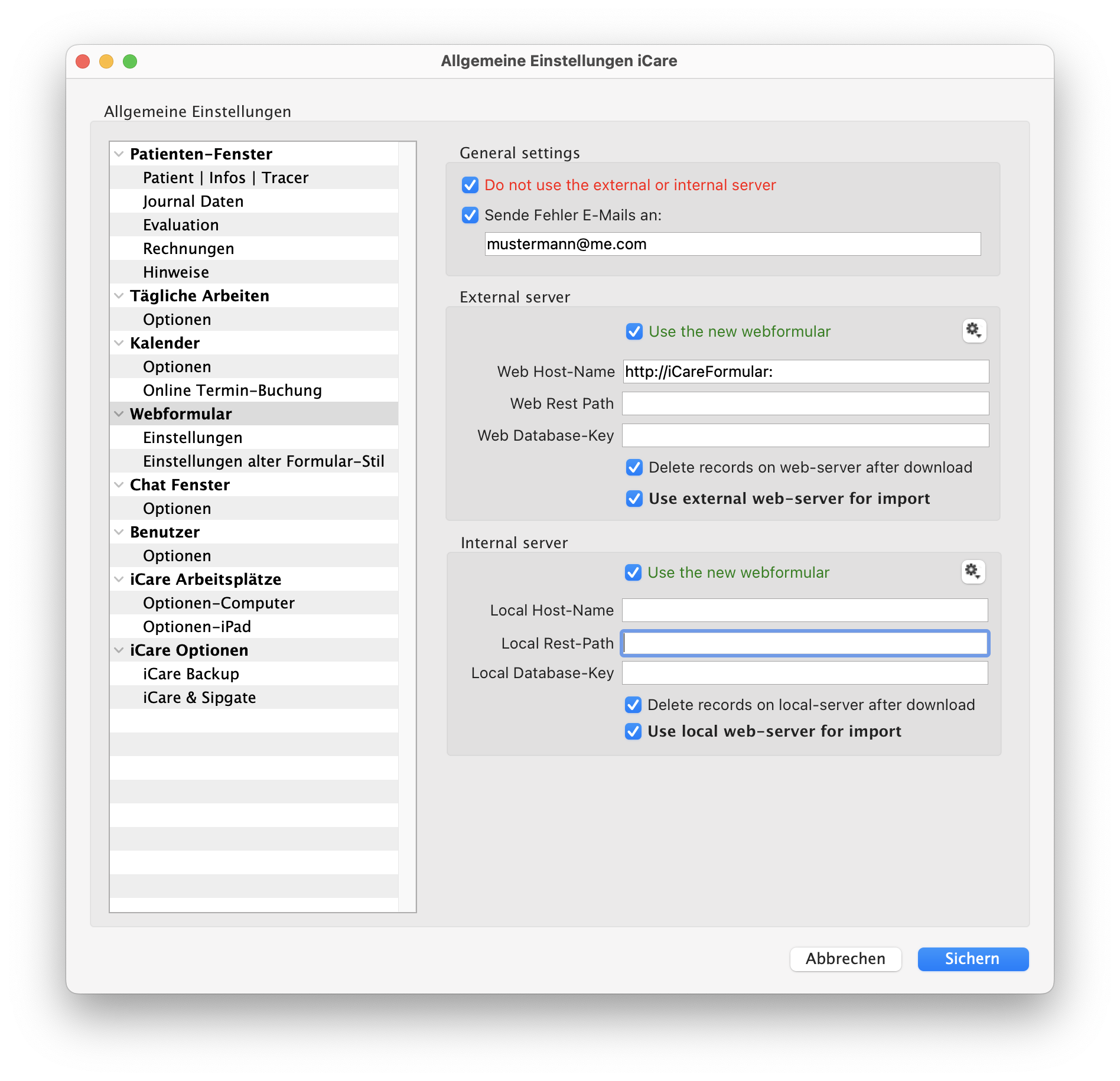Click the gear icon in External server section
The image size is (1120, 1081).
[x=974, y=331]
